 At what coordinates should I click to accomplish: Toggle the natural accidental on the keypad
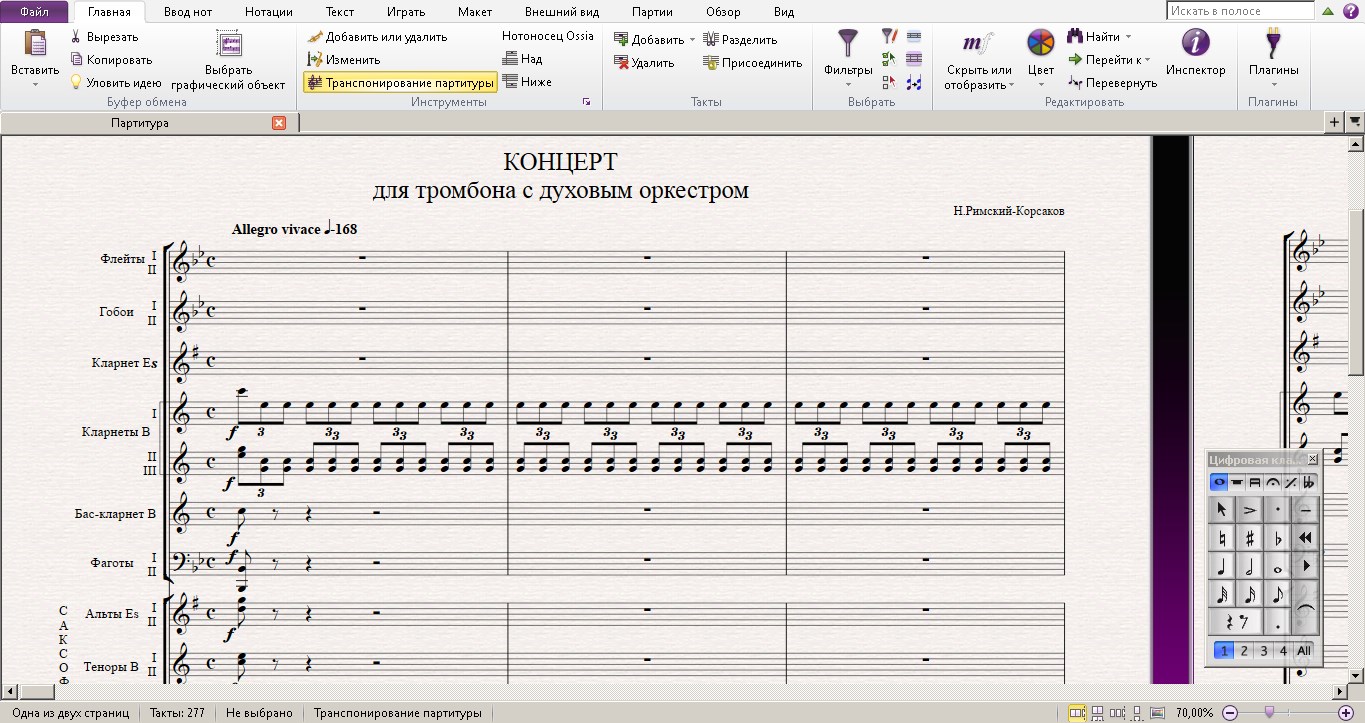coord(1221,538)
